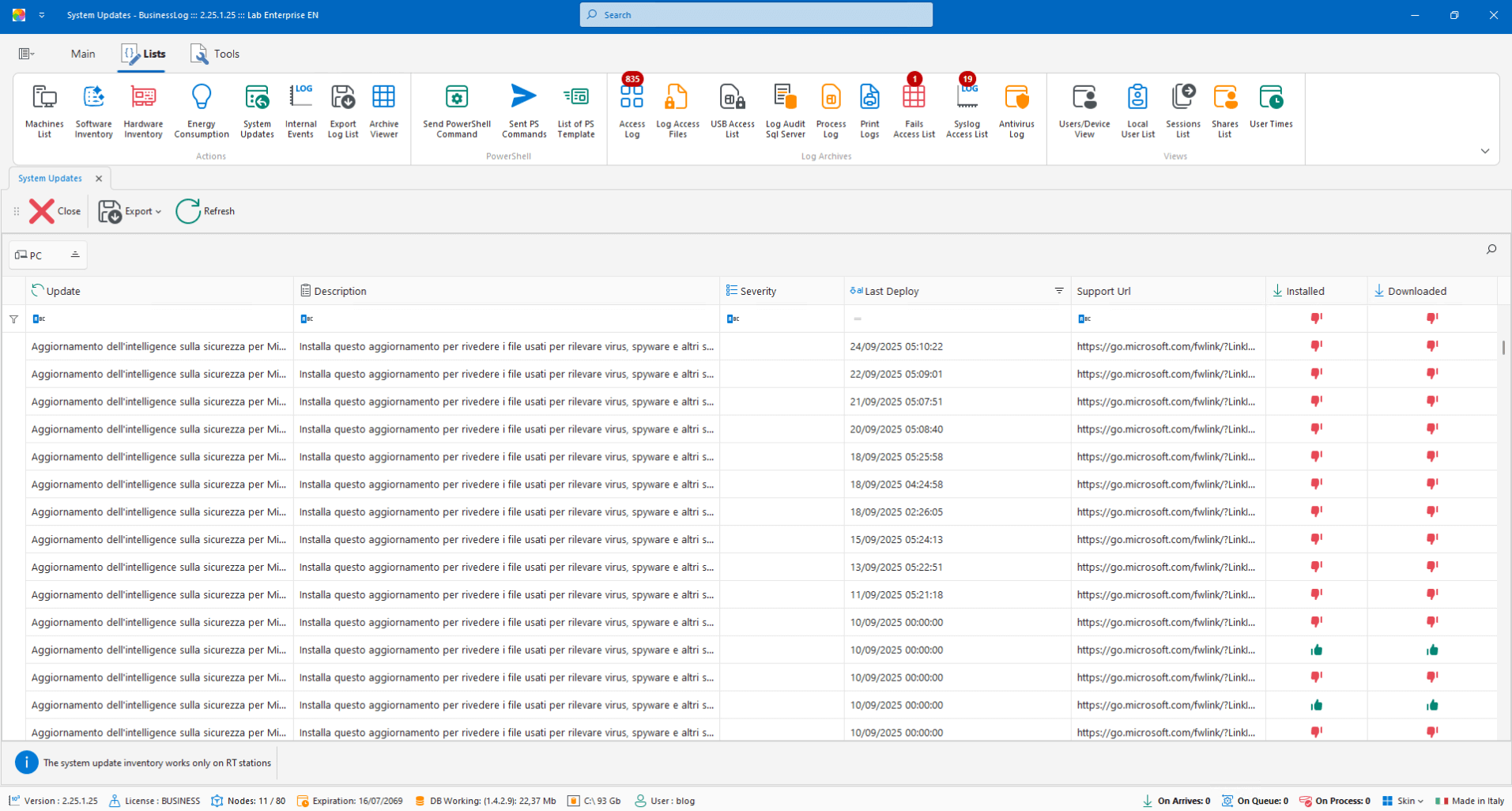Open the Fails Access List
Image resolution: width=1512 pixels, height=811 pixels.
coord(914,111)
